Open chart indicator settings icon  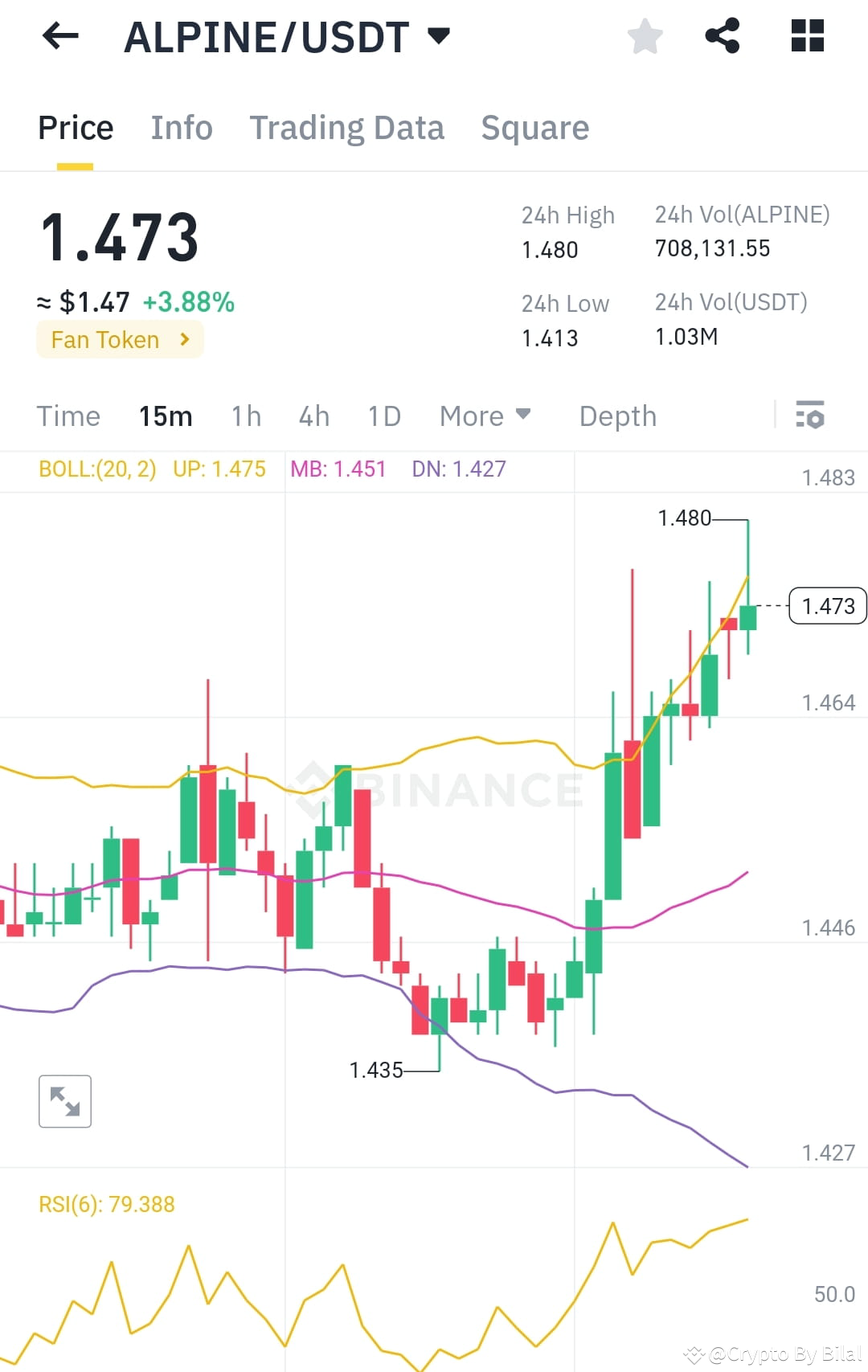(810, 416)
